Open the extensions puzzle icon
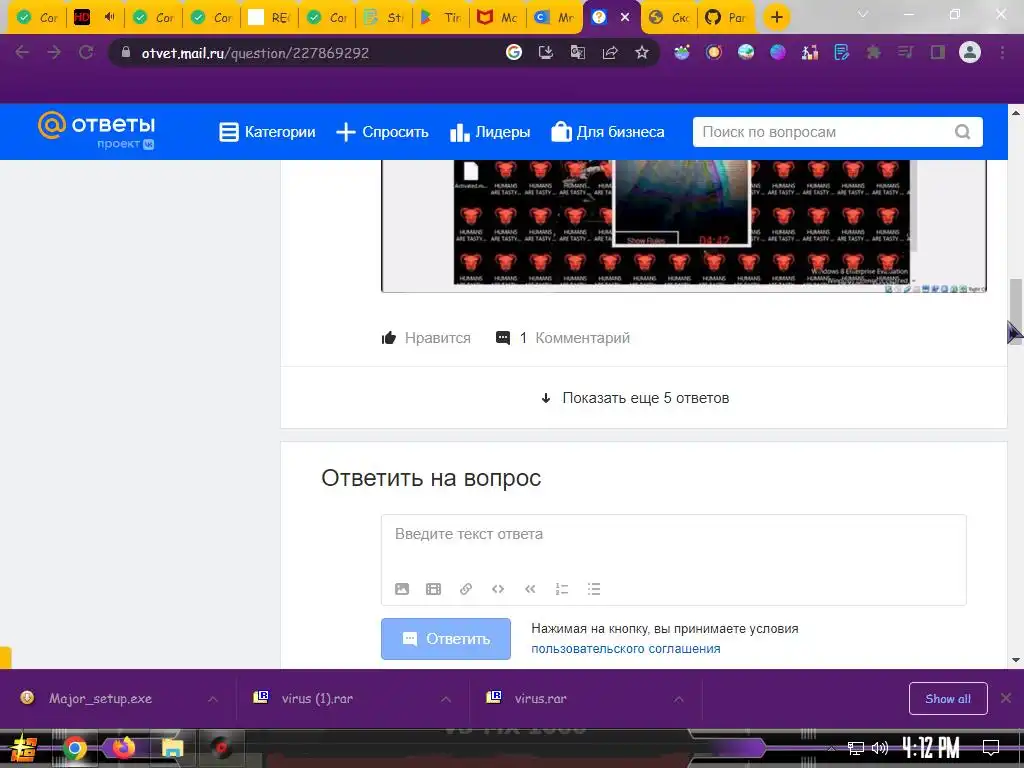 click(x=873, y=52)
